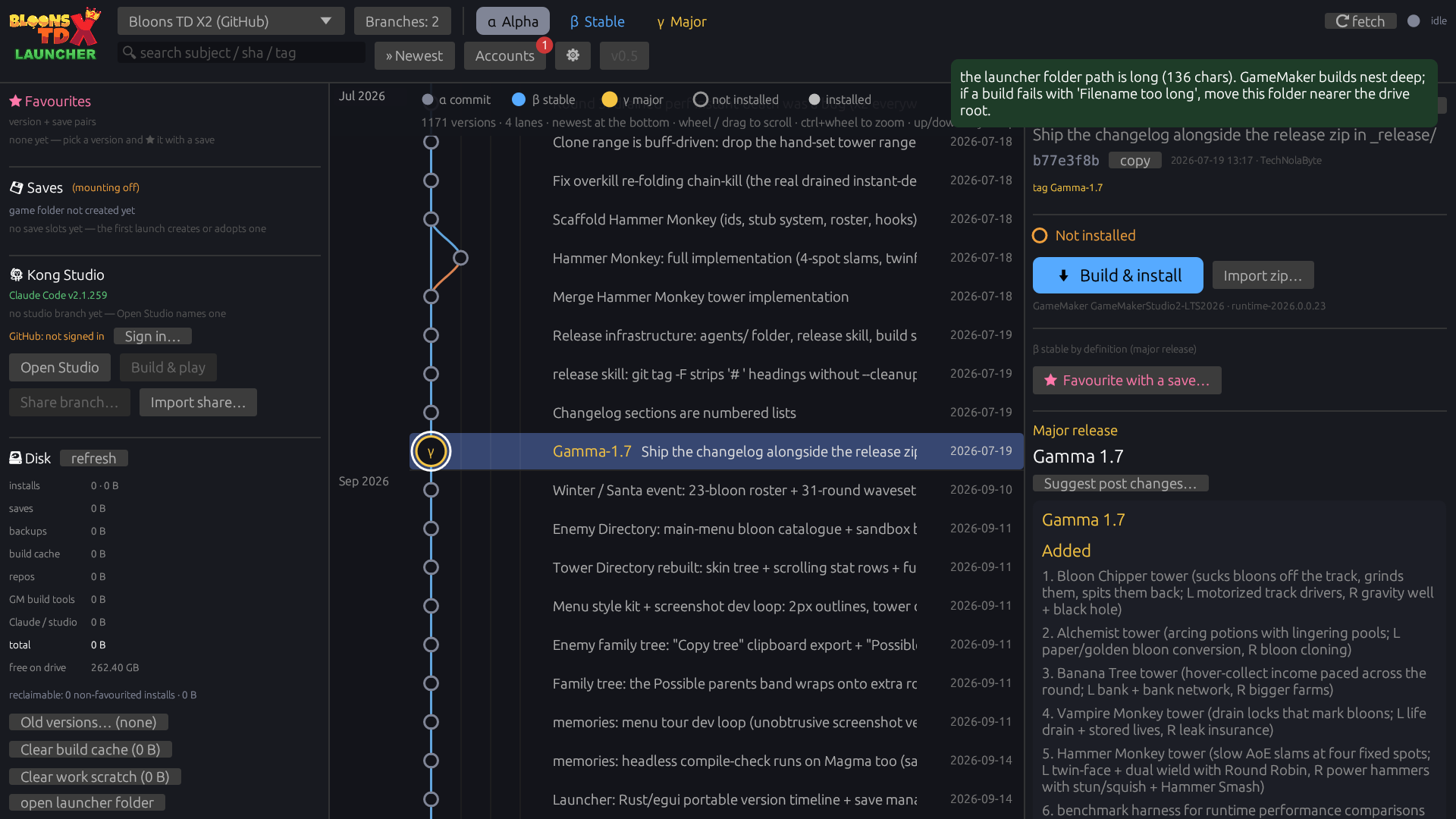Click the Accounts notification badge
The height and width of the screenshot is (819, 1456).
(x=544, y=45)
